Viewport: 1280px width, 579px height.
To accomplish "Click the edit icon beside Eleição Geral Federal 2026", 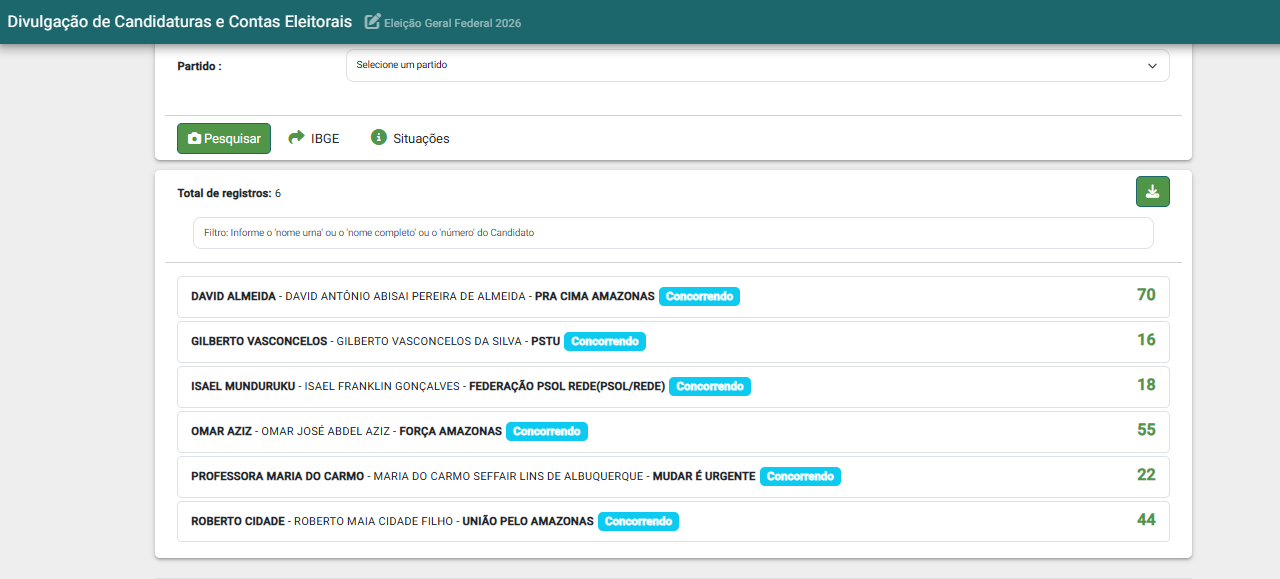I will [372, 22].
